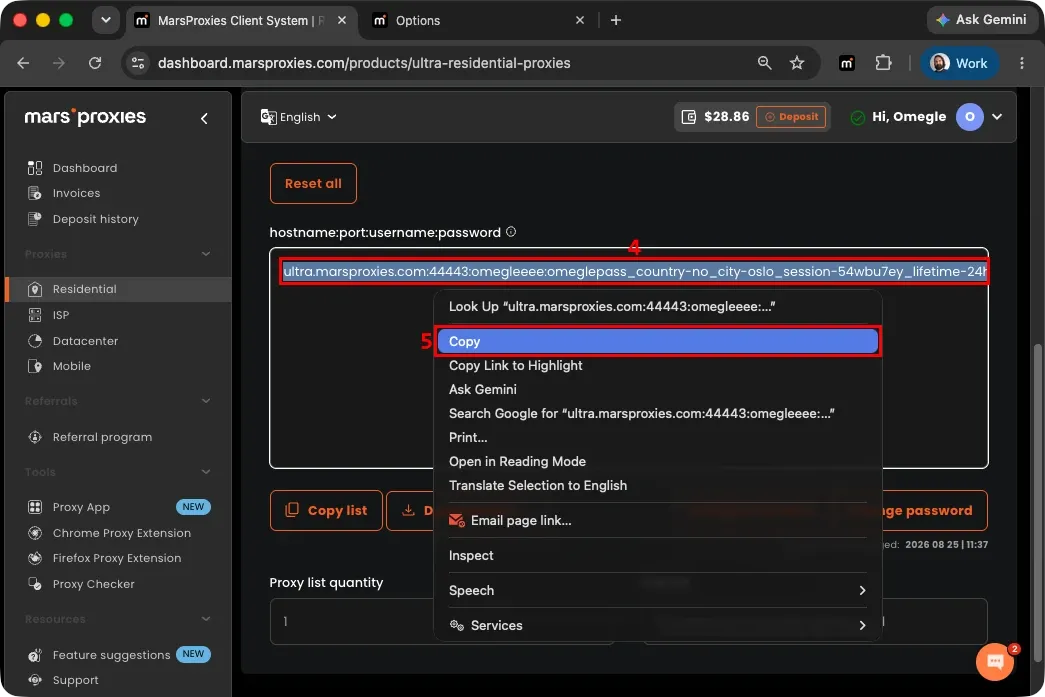
Task: View site information icon in address bar
Action: click(x=138, y=63)
